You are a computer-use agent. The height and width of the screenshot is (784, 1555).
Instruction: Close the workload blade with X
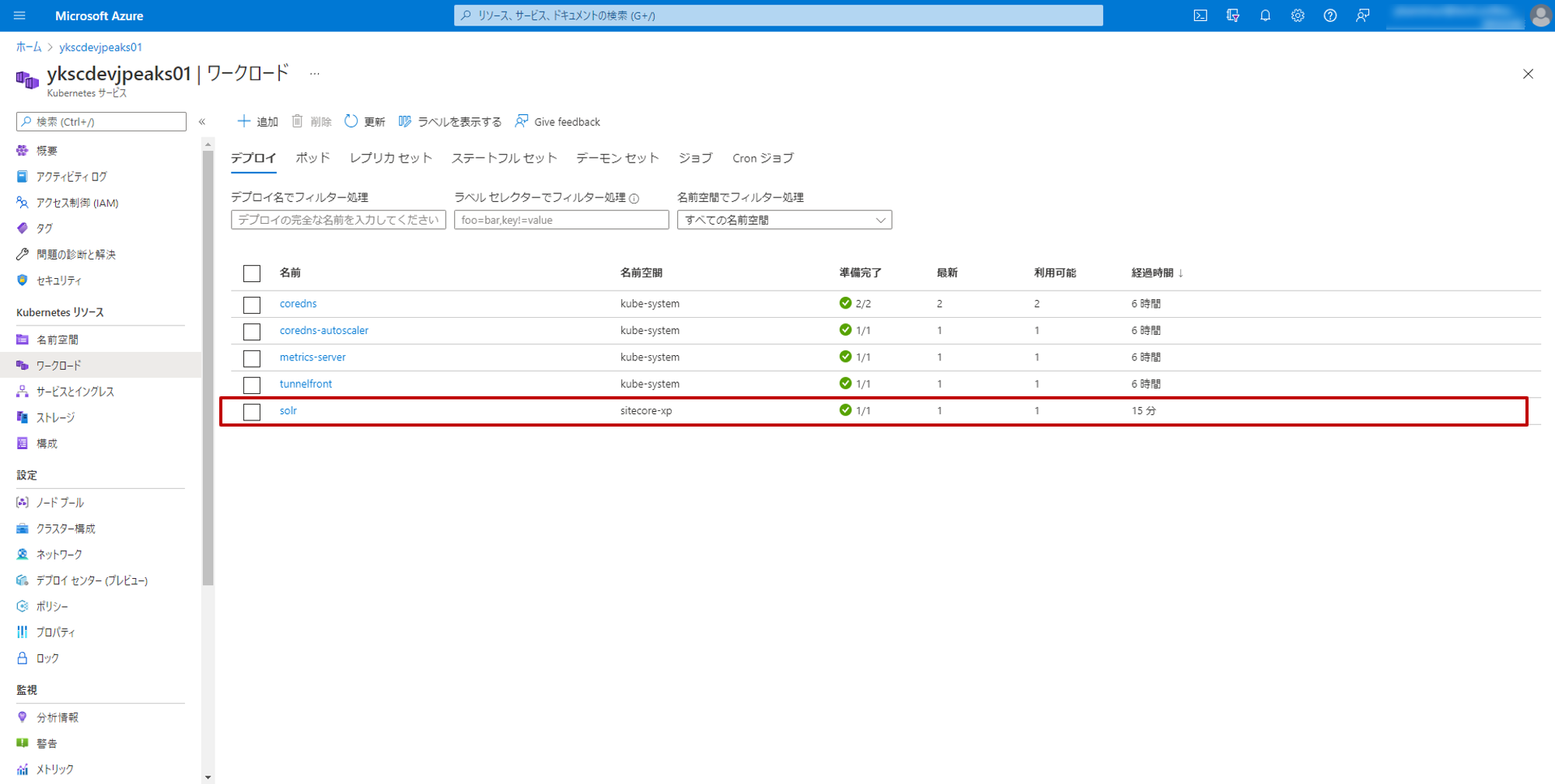[x=1528, y=74]
